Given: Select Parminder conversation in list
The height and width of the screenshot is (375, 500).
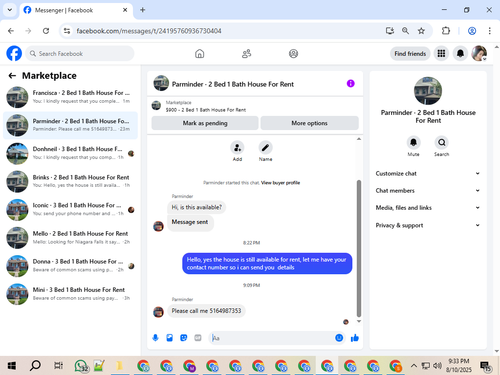Looking at the screenshot, I should pyautogui.click(x=70, y=125).
